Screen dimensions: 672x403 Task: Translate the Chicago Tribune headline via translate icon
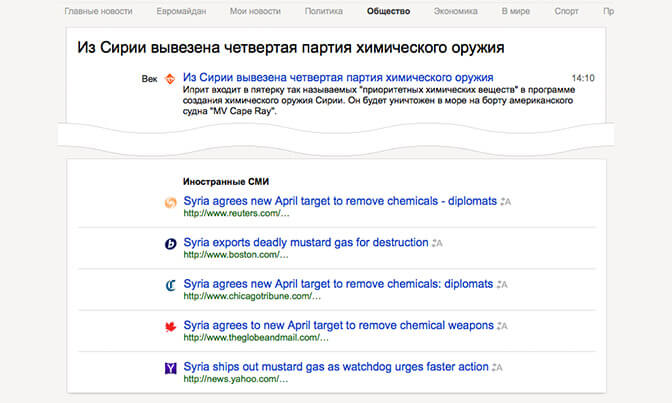coord(502,284)
